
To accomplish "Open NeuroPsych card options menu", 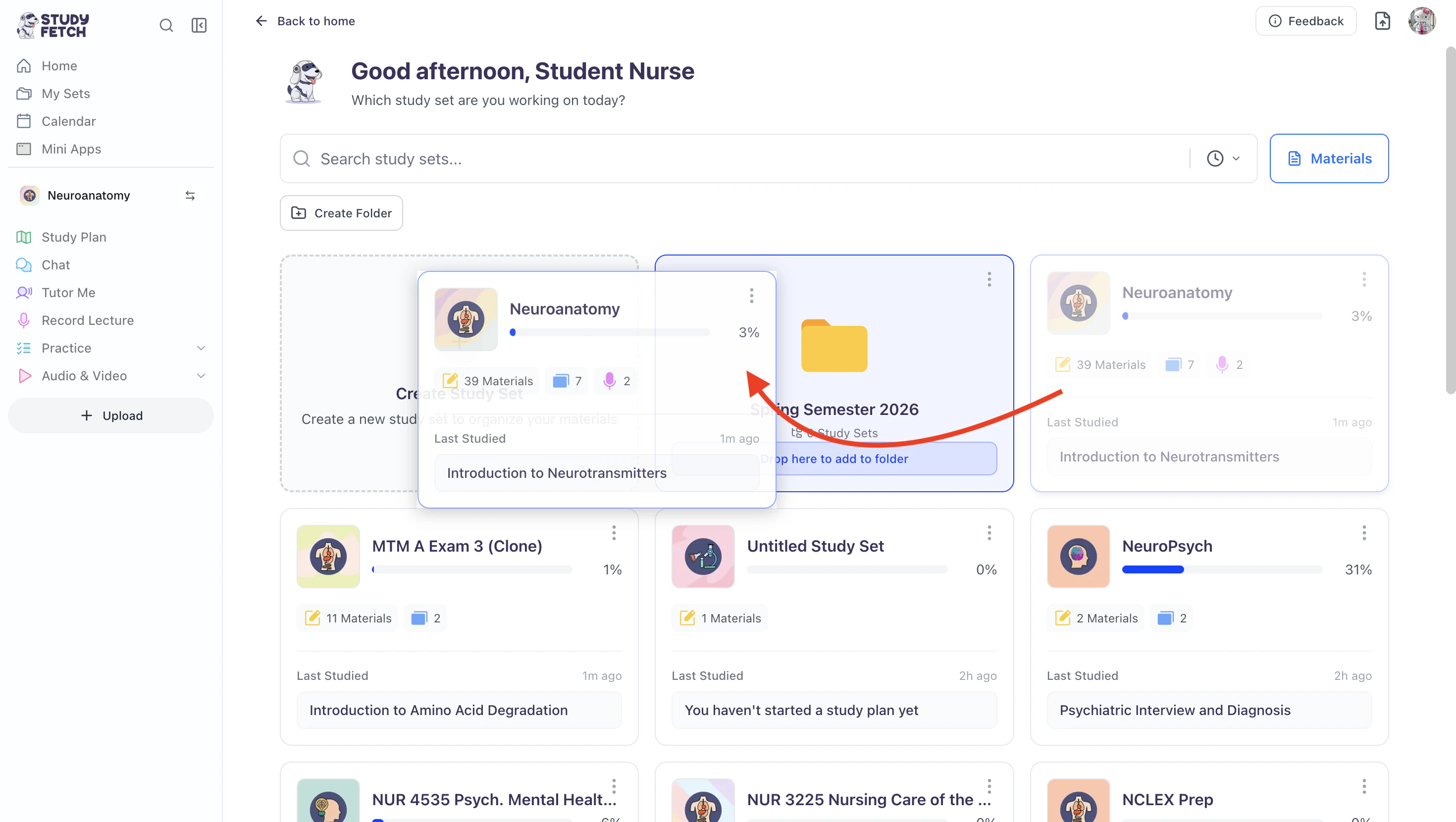I will coord(1364,533).
